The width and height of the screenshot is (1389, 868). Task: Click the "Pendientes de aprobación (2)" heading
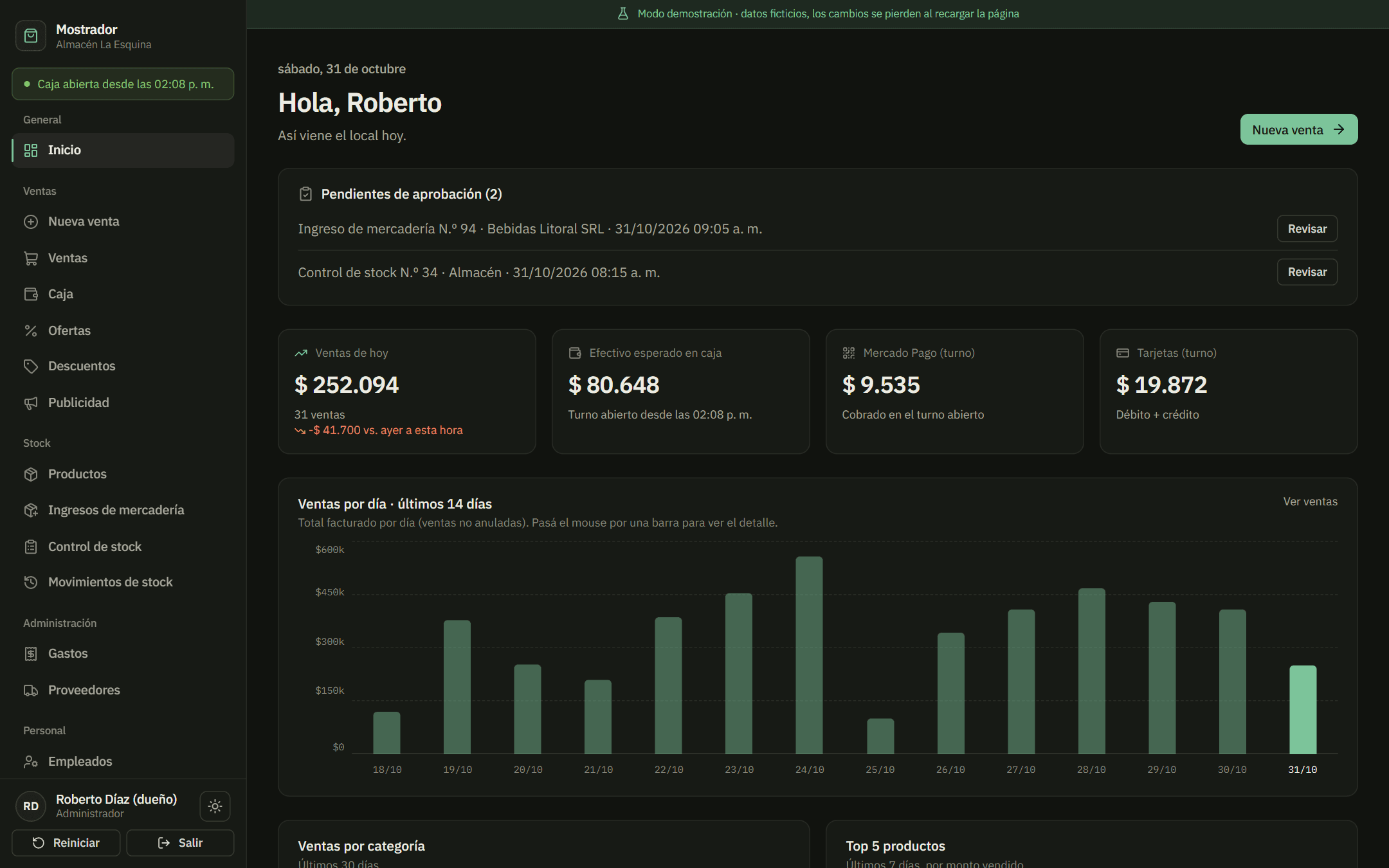(x=412, y=194)
